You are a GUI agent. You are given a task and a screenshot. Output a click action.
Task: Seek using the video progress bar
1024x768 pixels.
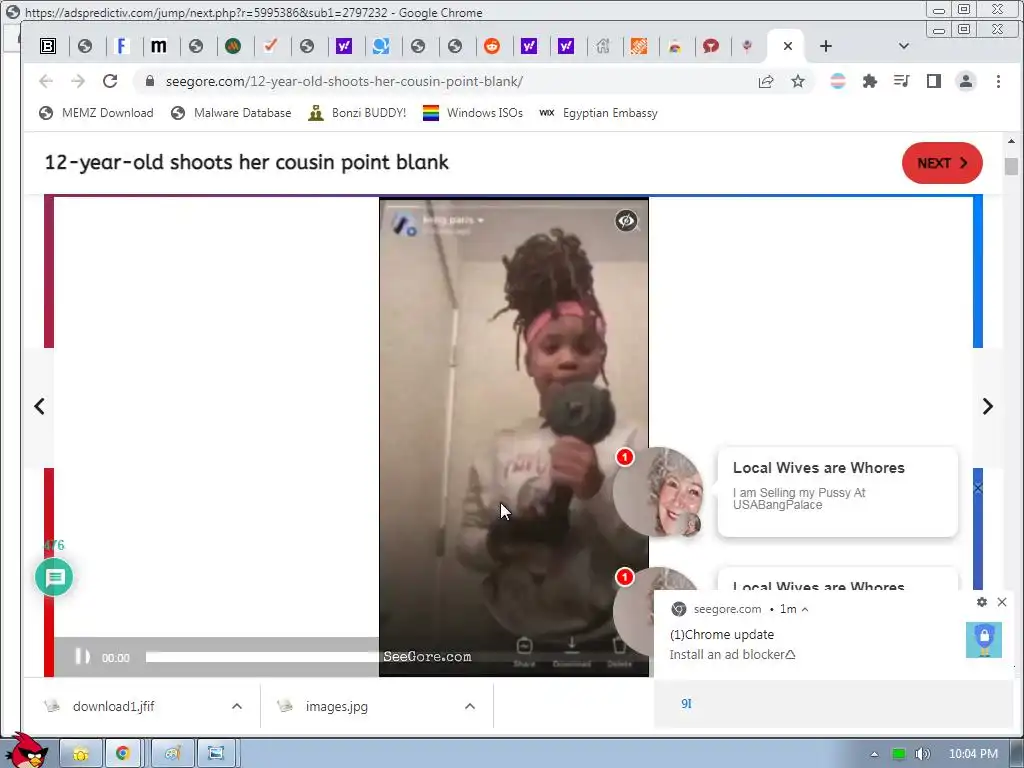tap(262, 657)
